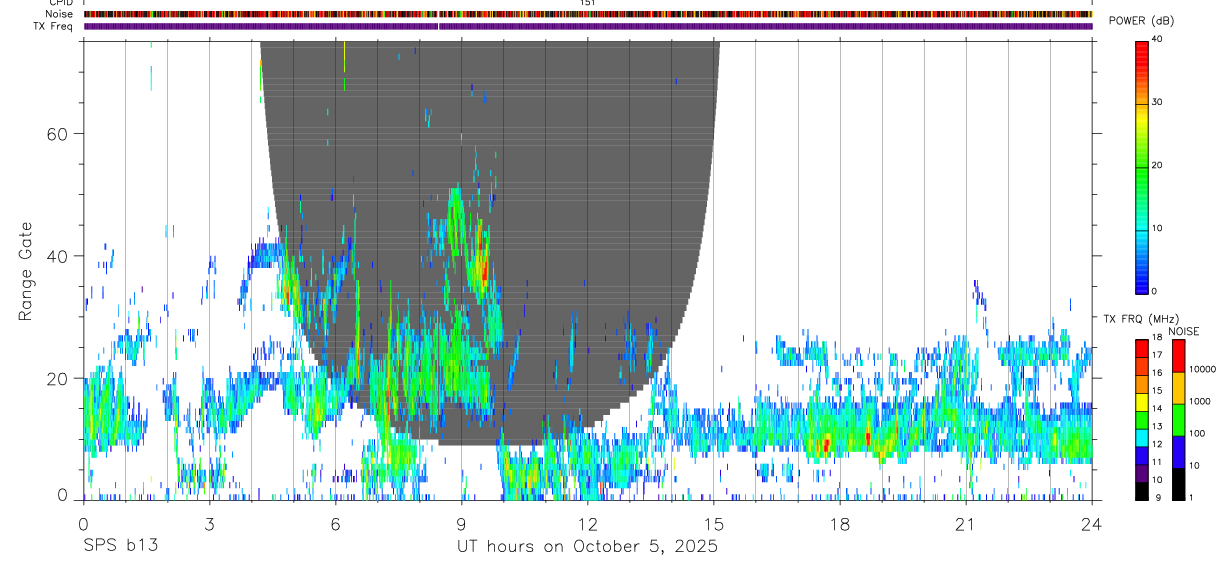Screen dimensions: 1228x567
Task: Click the 15 tick on the UT hours axis
Action: [714, 523]
